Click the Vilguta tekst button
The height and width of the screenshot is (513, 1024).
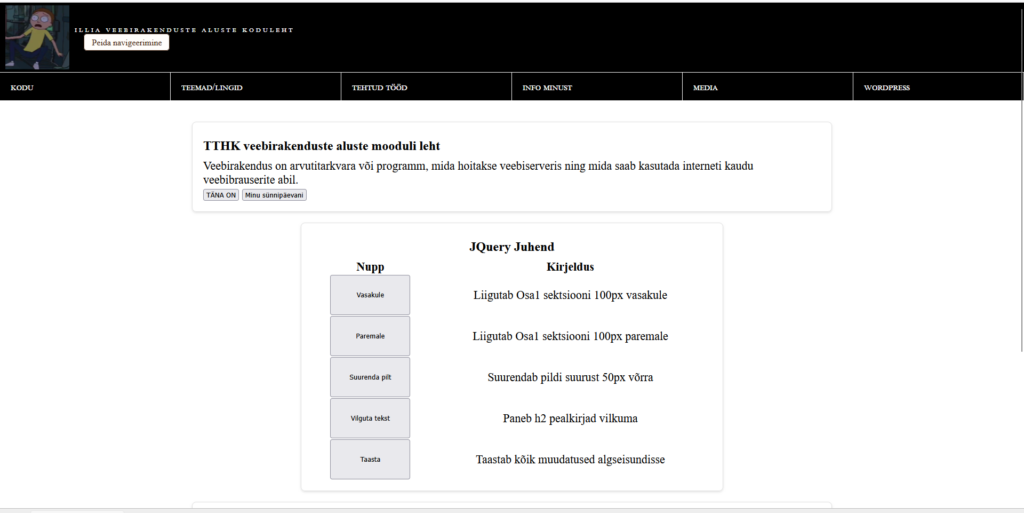(370, 418)
